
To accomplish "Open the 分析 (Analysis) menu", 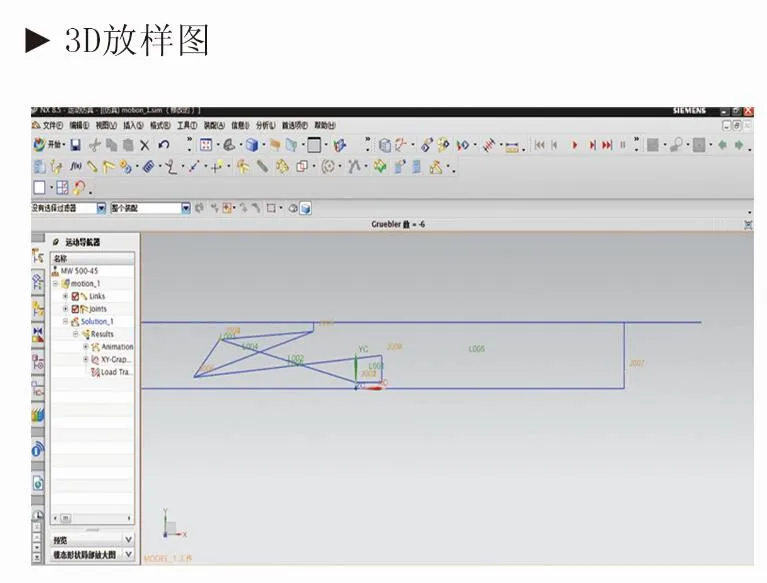I will point(266,126).
